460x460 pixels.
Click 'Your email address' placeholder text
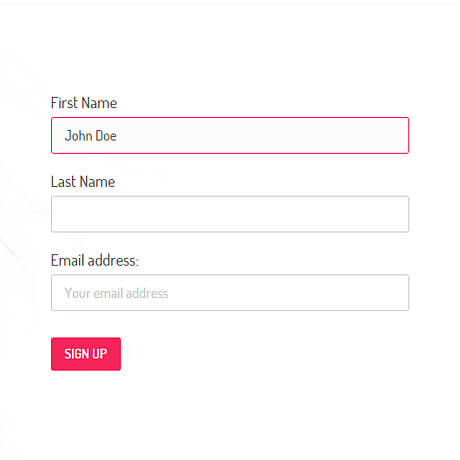pos(116,293)
